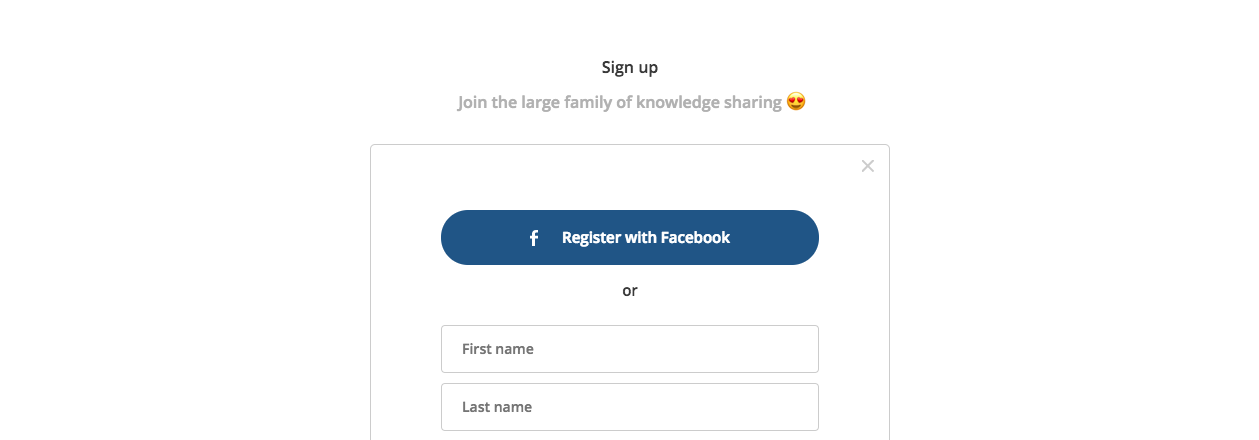Click the heart-eyes emoji icon
Viewport: 1259px width, 440px height.
(796, 102)
